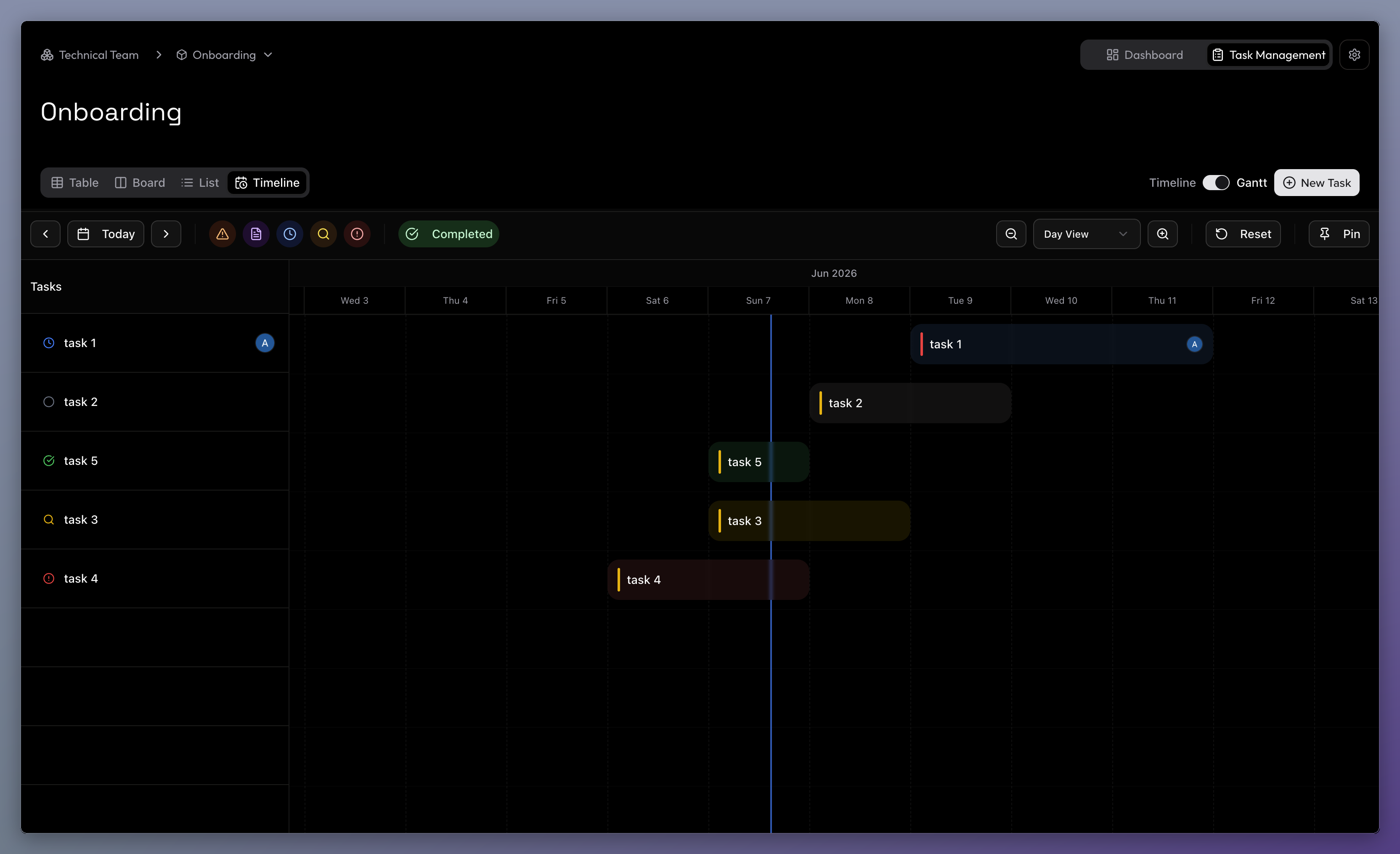The width and height of the screenshot is (1400, 854).
Task: Toggle Timeline/Gantt switch
Action: tap(1216, 183)
